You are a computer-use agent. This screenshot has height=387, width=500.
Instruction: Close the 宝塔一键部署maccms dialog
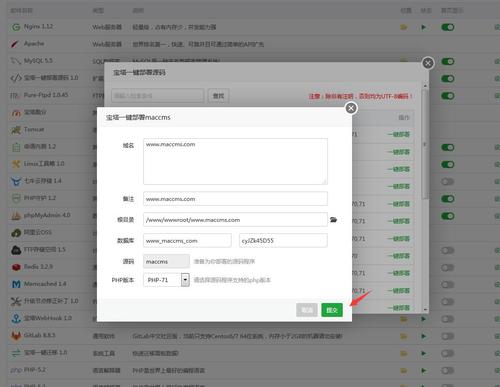351,108
